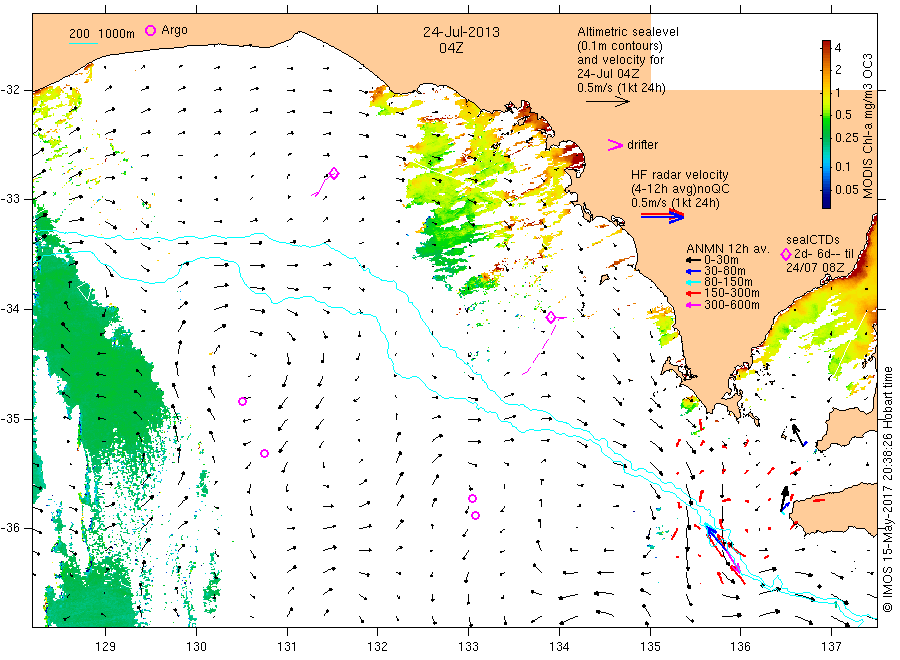Image resolution: width=900 pixels, height=660 pixels.
Task: Click the "Argo" legend label
Action: 174,30
